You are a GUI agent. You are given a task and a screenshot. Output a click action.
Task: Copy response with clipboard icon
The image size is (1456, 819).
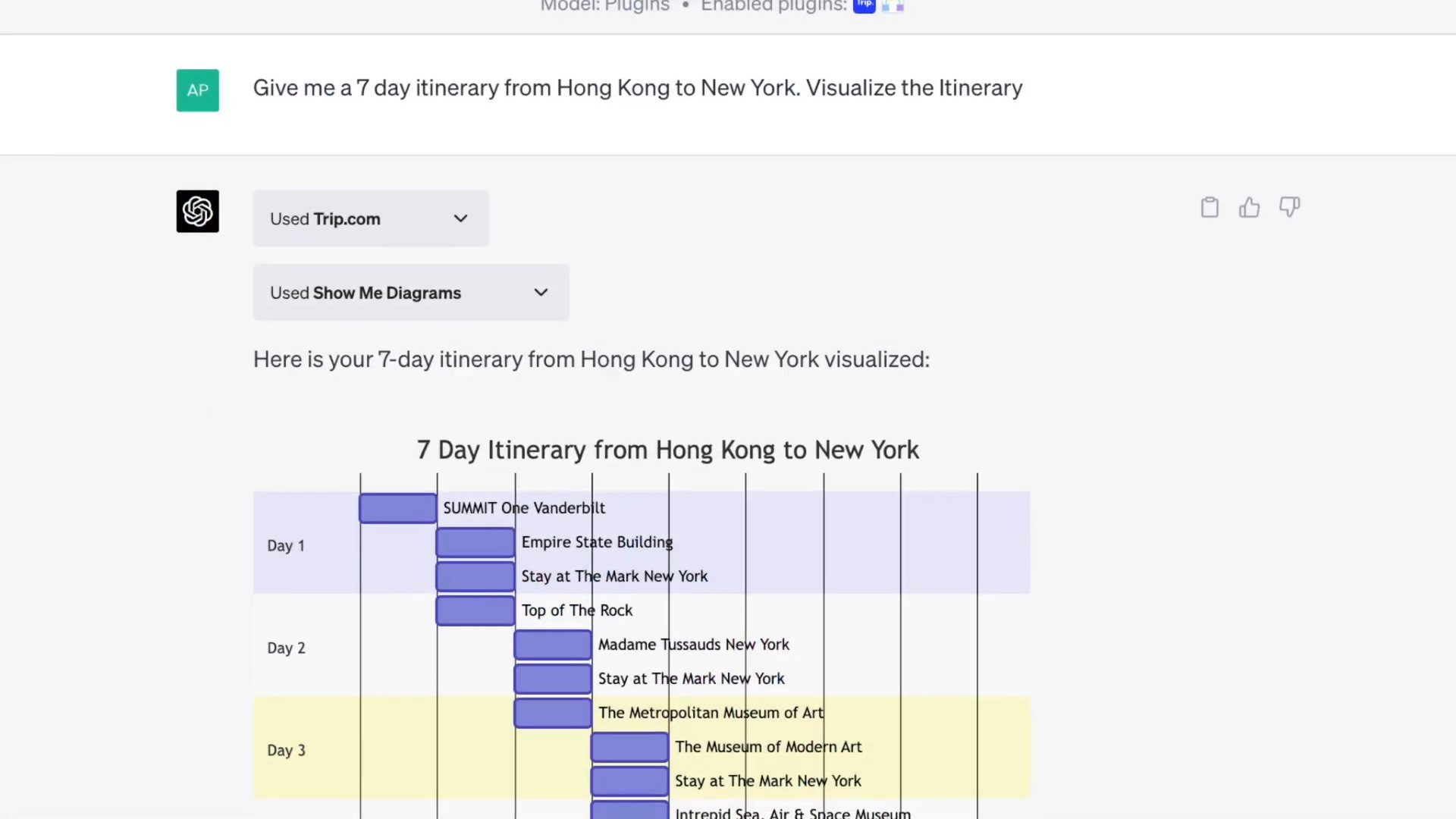1210,207
